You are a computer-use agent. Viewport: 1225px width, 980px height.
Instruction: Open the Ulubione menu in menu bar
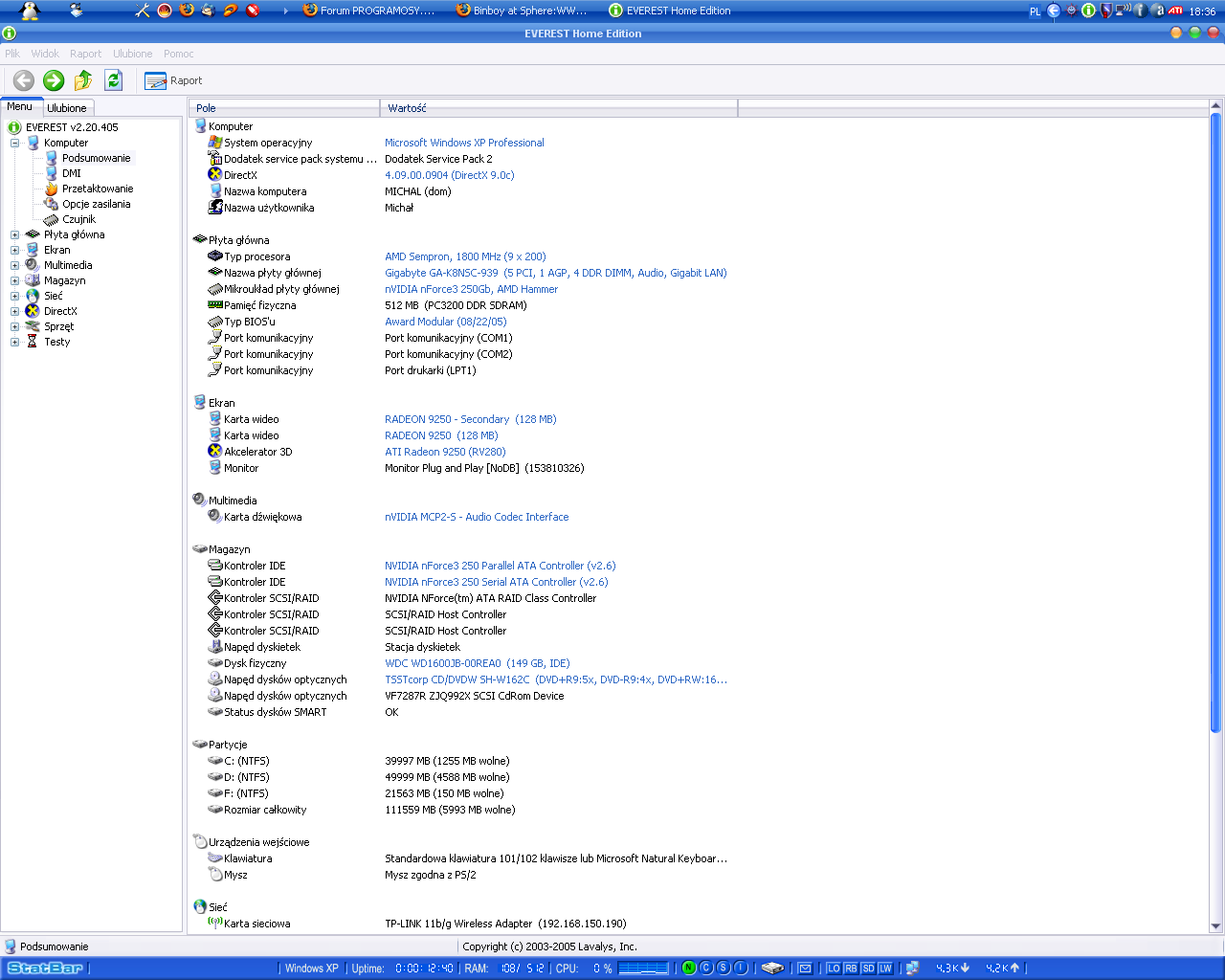click(x=132, y=54)
